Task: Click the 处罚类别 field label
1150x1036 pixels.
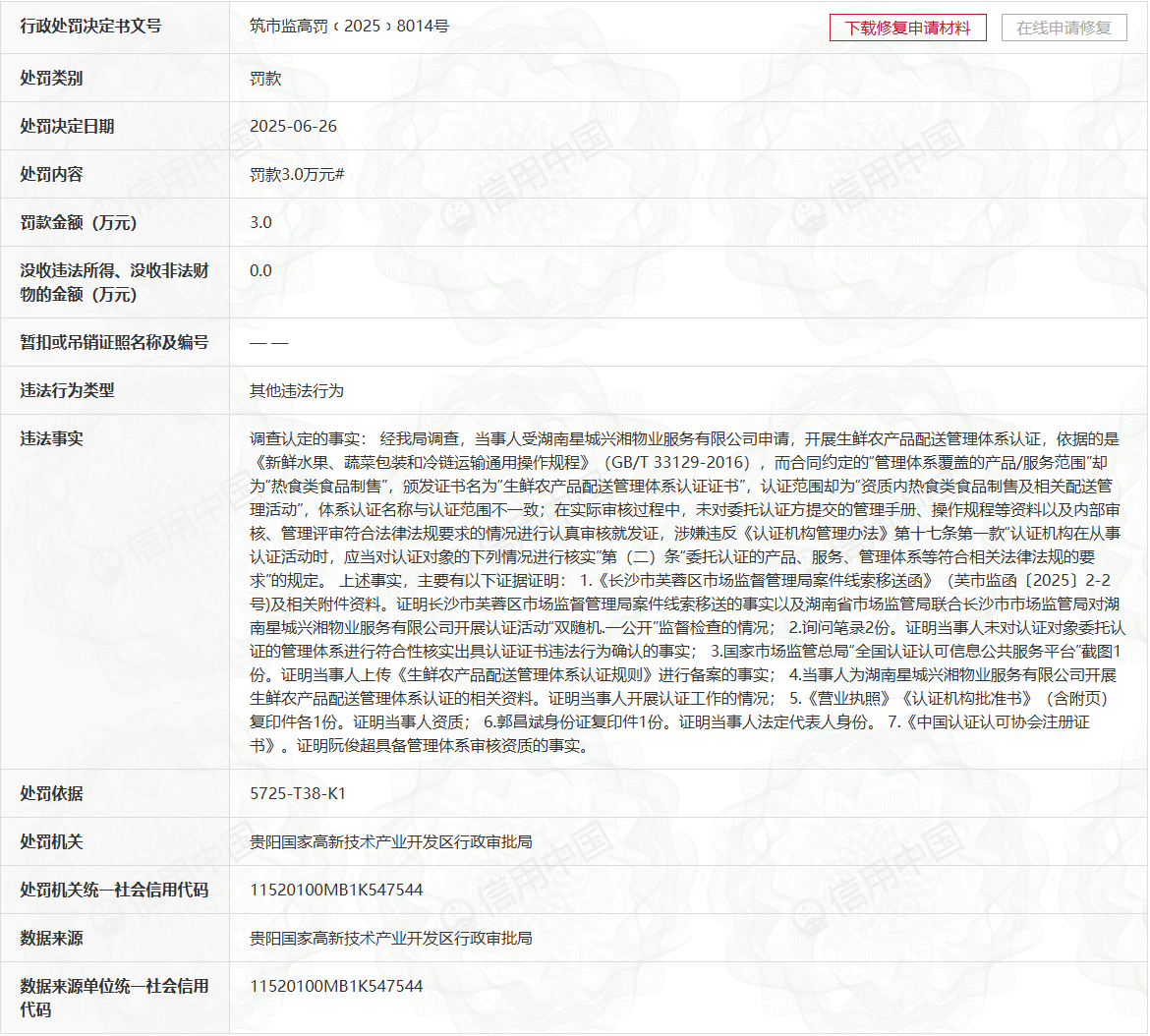Action: (x=51, y=79)
